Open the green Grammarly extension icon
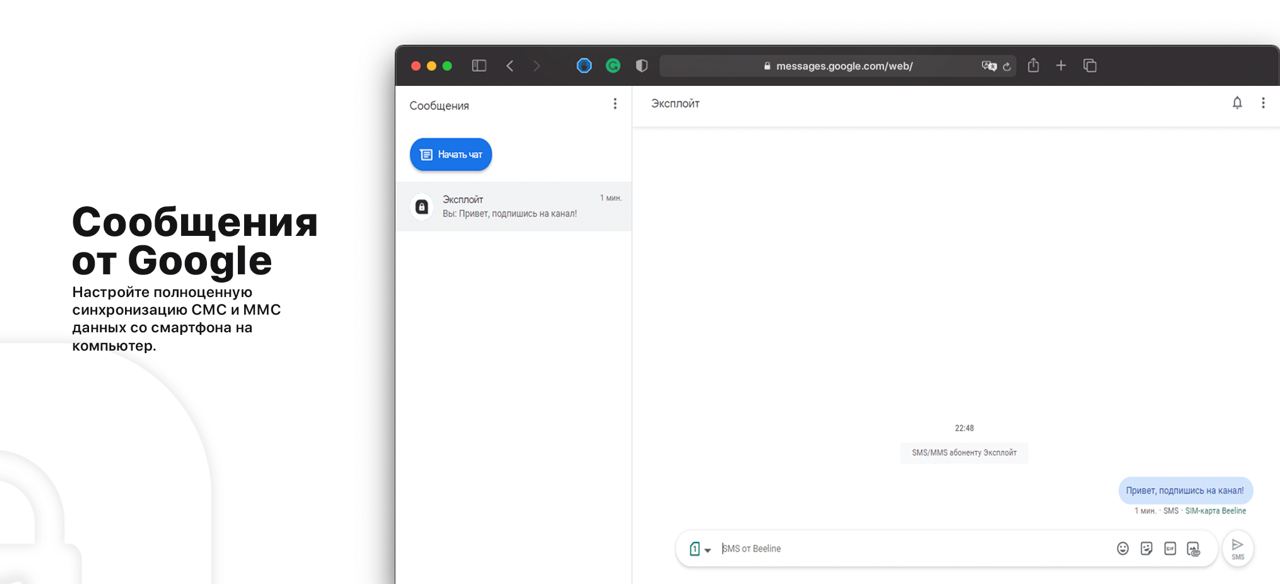The height and width of the screenshot is (584, 1280). [x=613, y=66]
